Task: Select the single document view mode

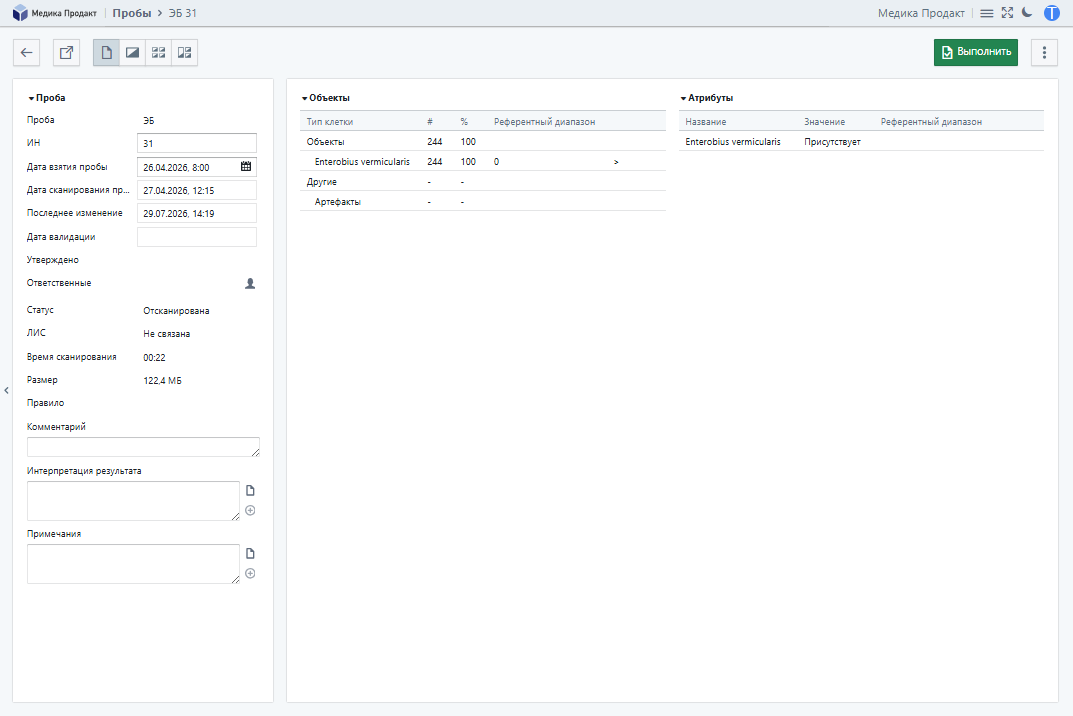Action: tap(107, 53)
